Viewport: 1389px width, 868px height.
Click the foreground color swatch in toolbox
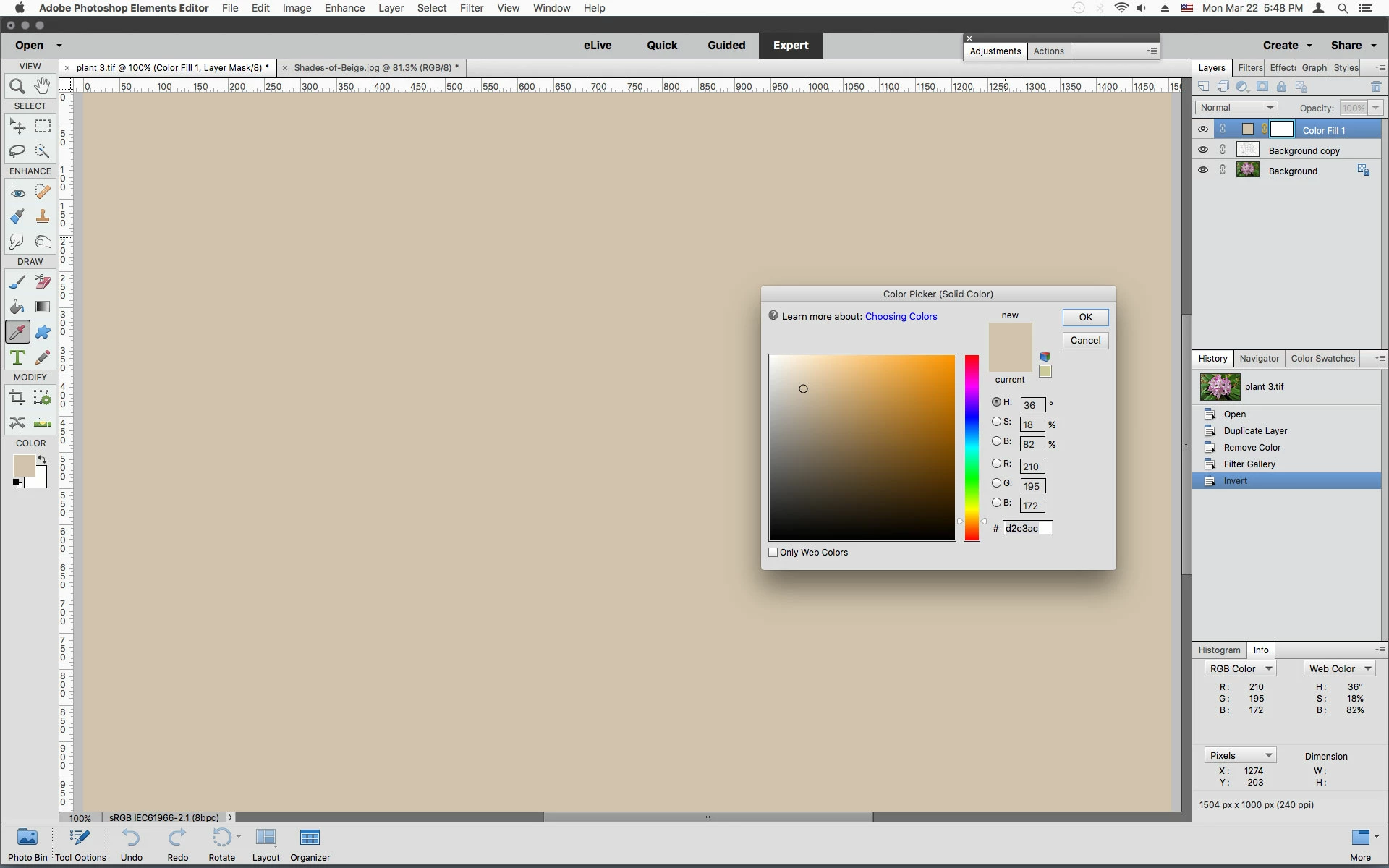pyautogui.click(x=23, y=466)
